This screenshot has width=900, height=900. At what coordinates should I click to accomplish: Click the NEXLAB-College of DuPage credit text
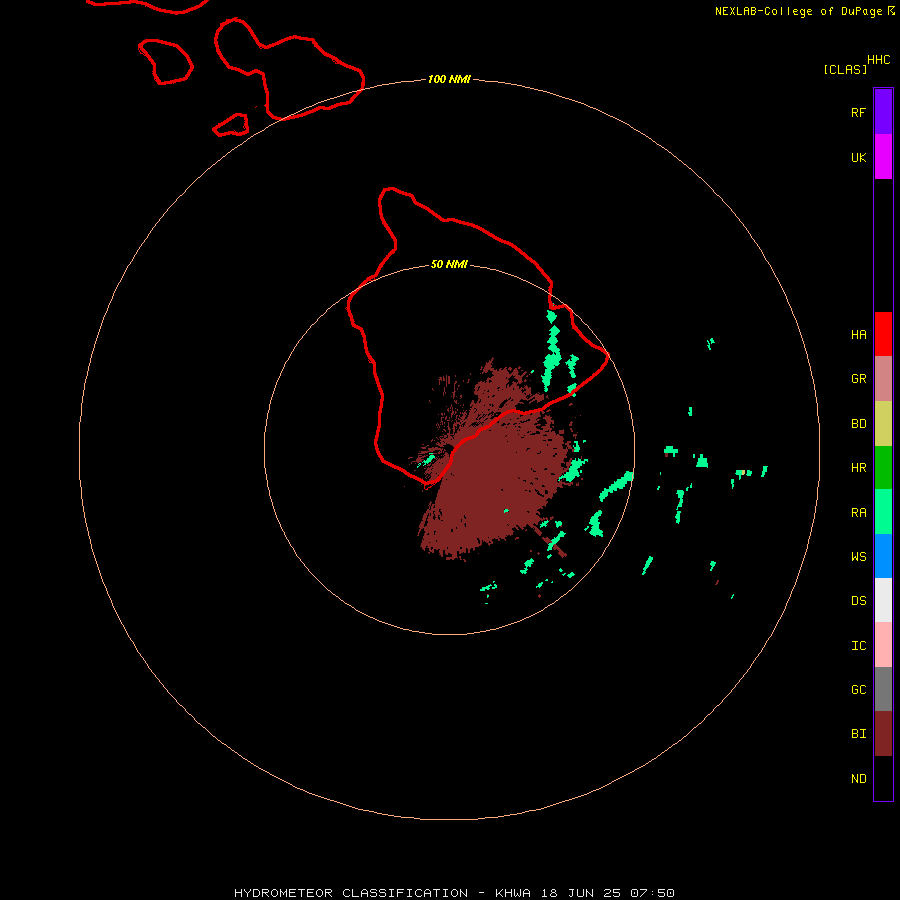[798, 11]
